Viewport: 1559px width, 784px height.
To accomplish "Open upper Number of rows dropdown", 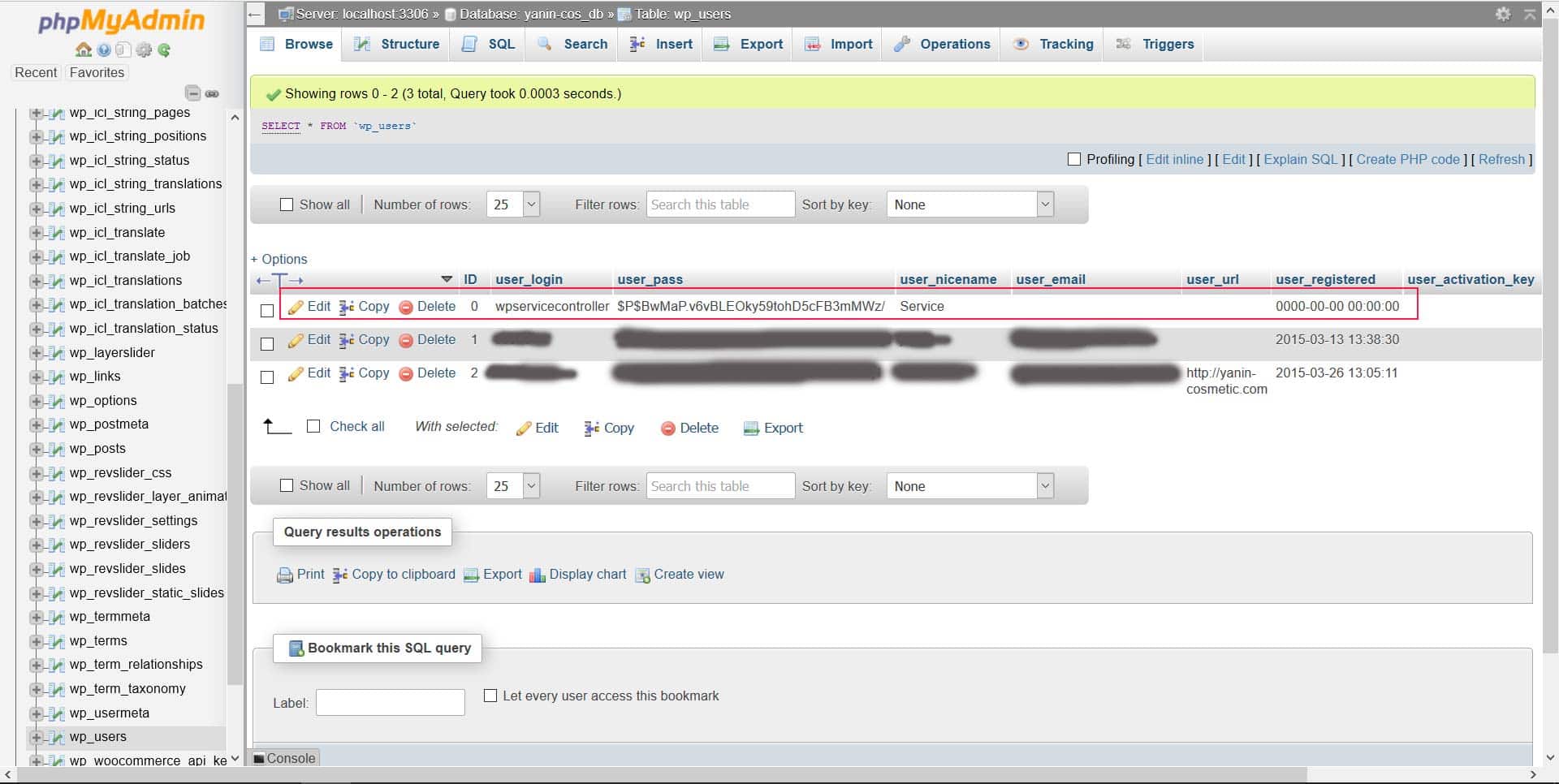I will point(513,205).
